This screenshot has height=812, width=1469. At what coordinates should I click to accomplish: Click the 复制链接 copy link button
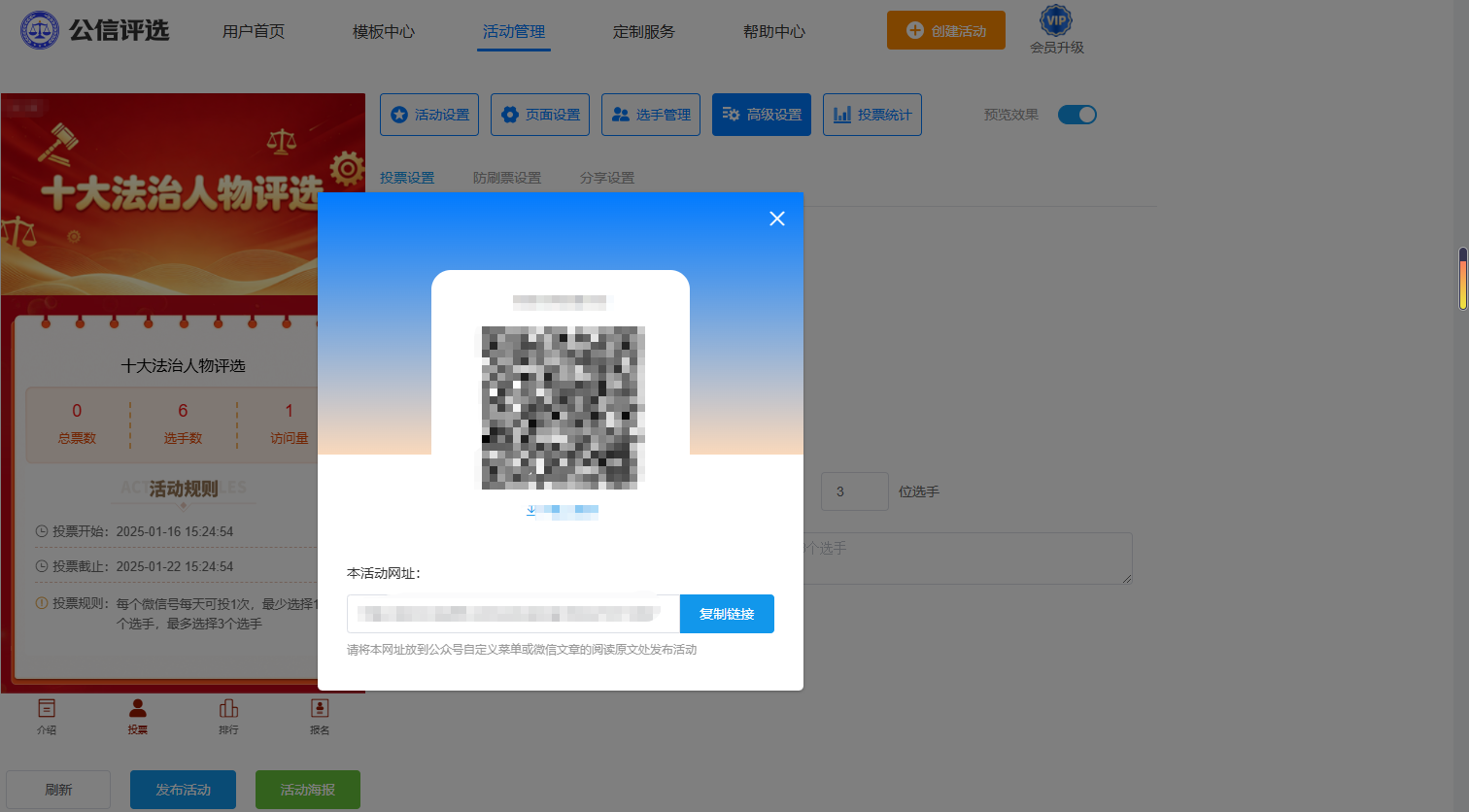[x=727, y=614]
